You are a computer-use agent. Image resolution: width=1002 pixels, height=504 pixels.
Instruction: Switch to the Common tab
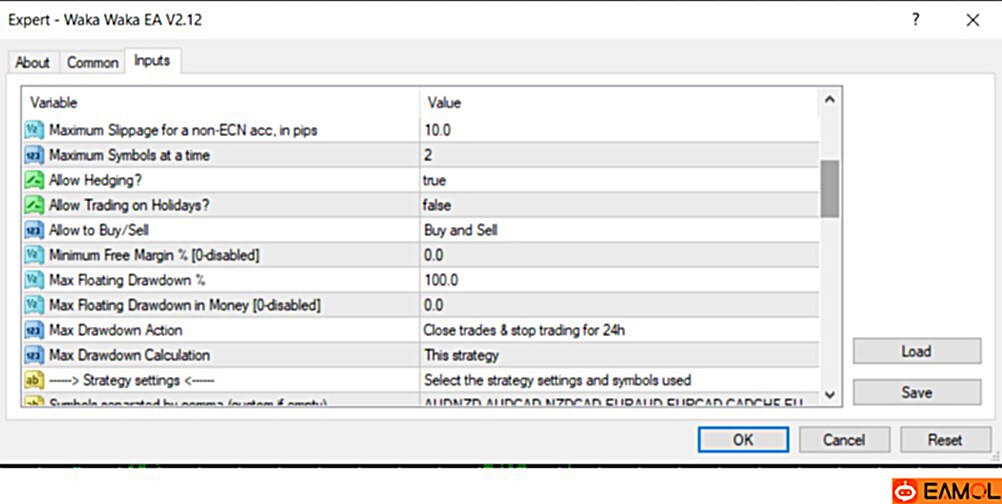(93, 63)
